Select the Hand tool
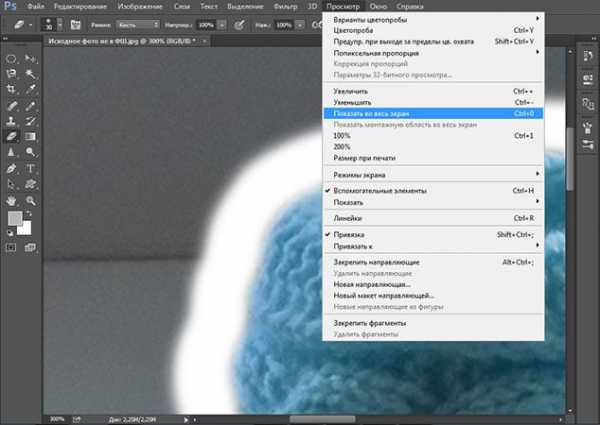The height and width of the screenshot is (425, 600). 11,200
